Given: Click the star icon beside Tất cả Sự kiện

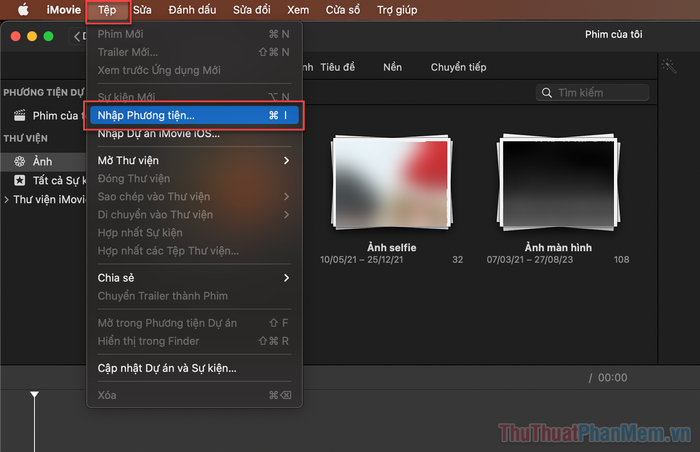Looking at the screenshot, I should [20, 180].
